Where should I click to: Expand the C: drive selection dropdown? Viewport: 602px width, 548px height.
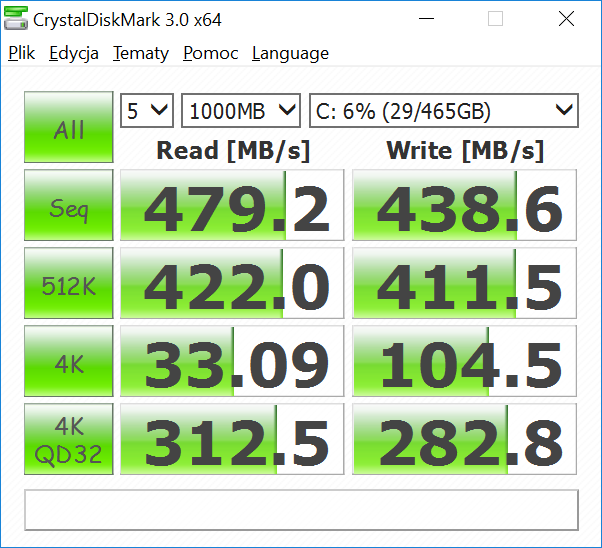coord(444,111)
